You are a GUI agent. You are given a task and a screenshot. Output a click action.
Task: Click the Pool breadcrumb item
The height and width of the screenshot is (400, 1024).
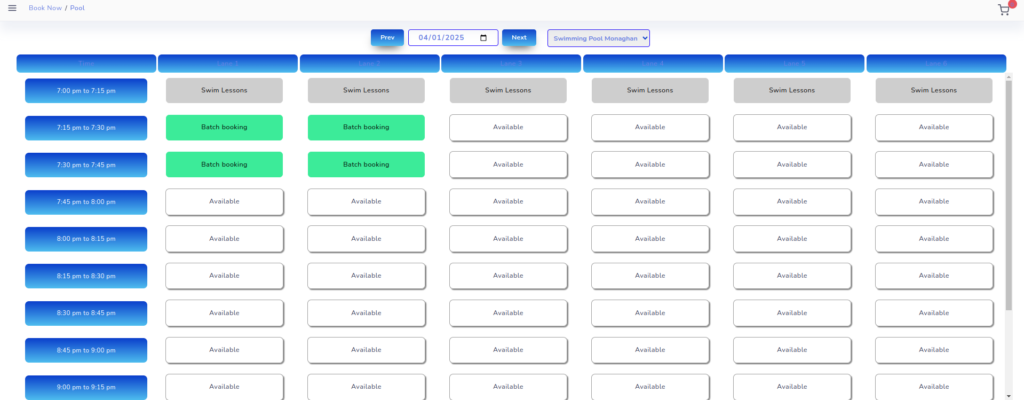click(x=77, y=8)
